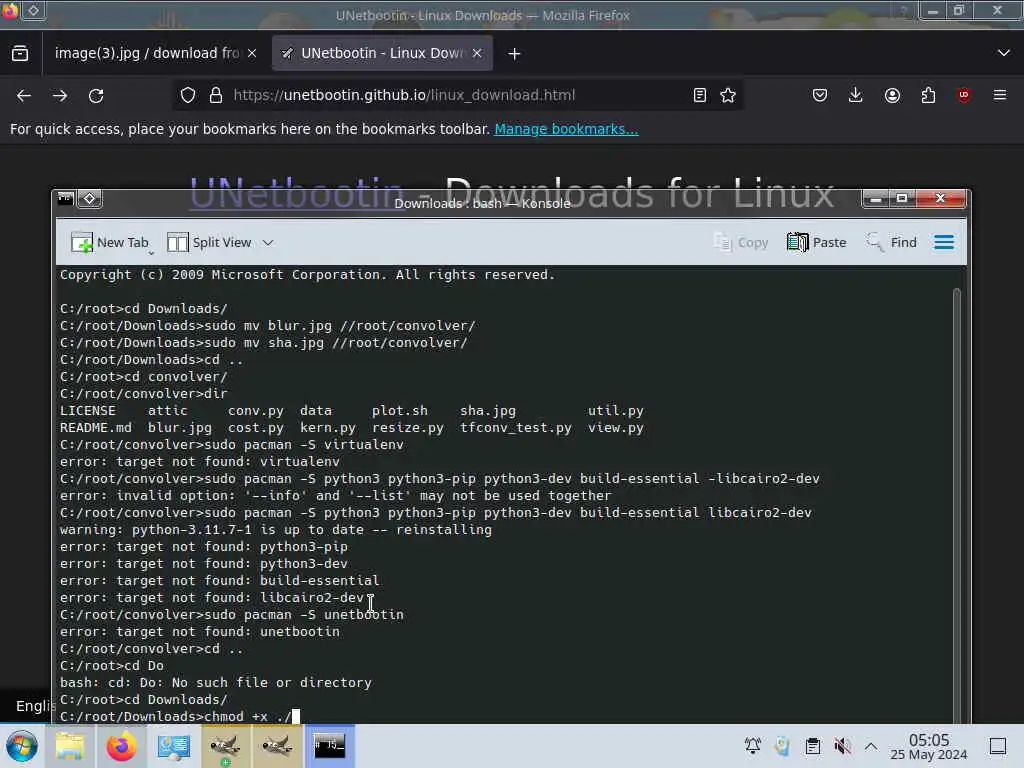Click Konsole terminal taskbar icon
The height and width of the screenshot is (768, 1024).
tap(329, 746)
